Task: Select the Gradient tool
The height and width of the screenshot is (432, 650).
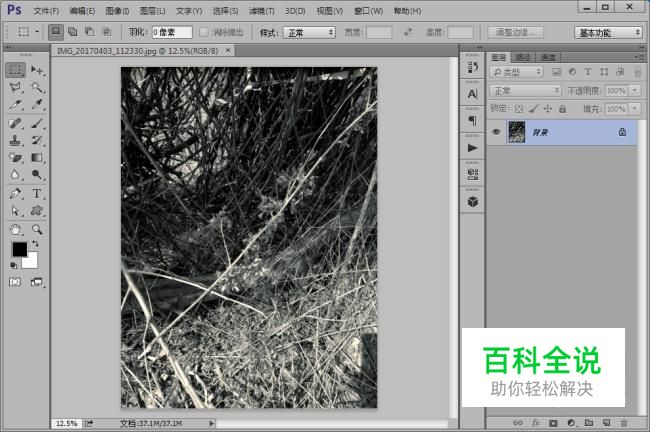Action: click(x=37, y=158)
